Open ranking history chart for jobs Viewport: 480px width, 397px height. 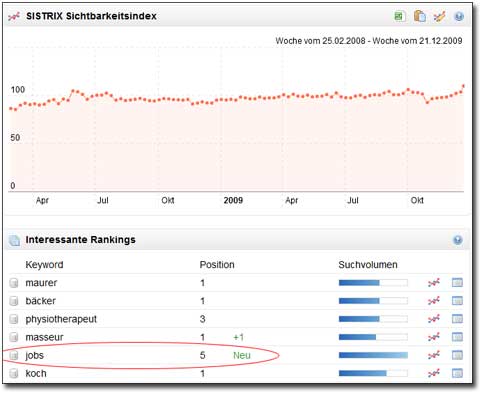coord(434,355)
